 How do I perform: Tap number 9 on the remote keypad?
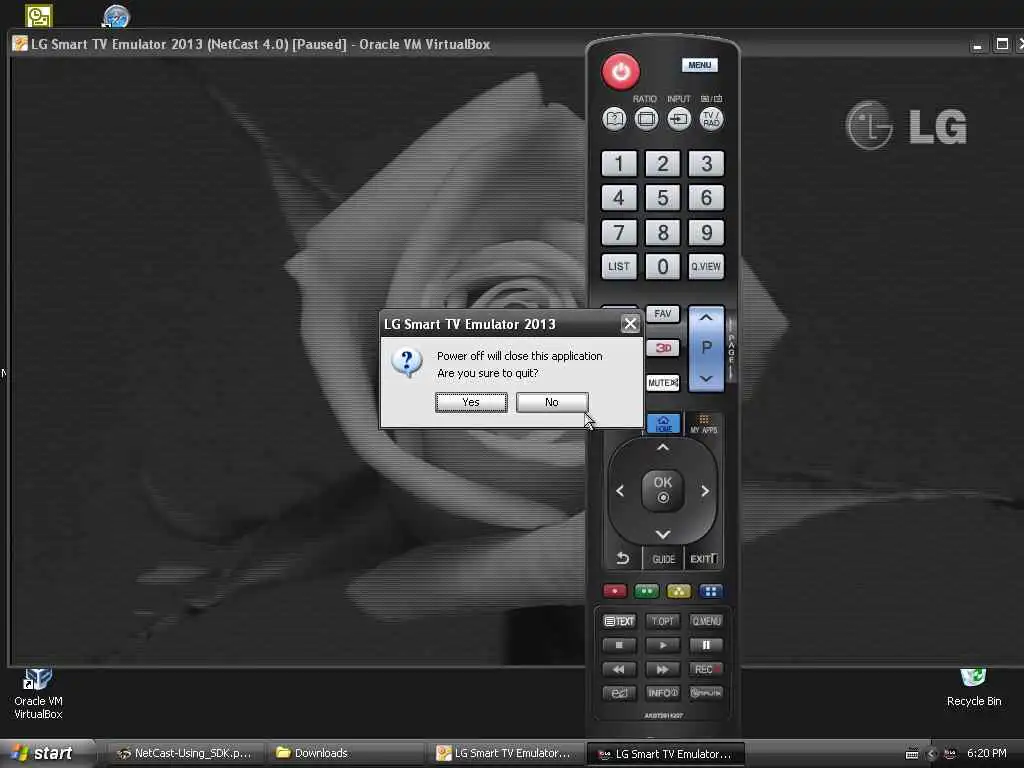click(706, 232)
